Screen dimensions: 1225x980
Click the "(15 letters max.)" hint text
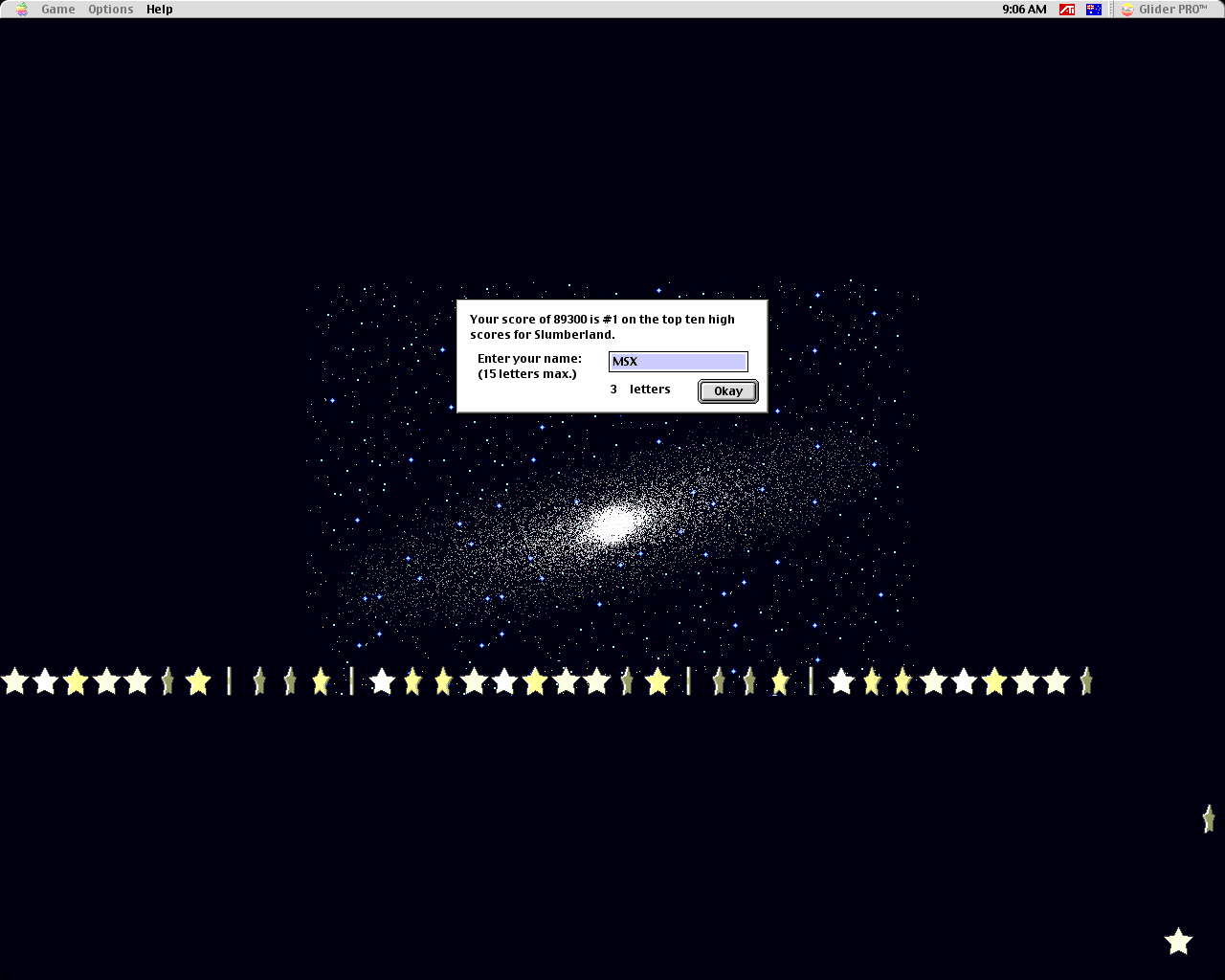point(527,374)
